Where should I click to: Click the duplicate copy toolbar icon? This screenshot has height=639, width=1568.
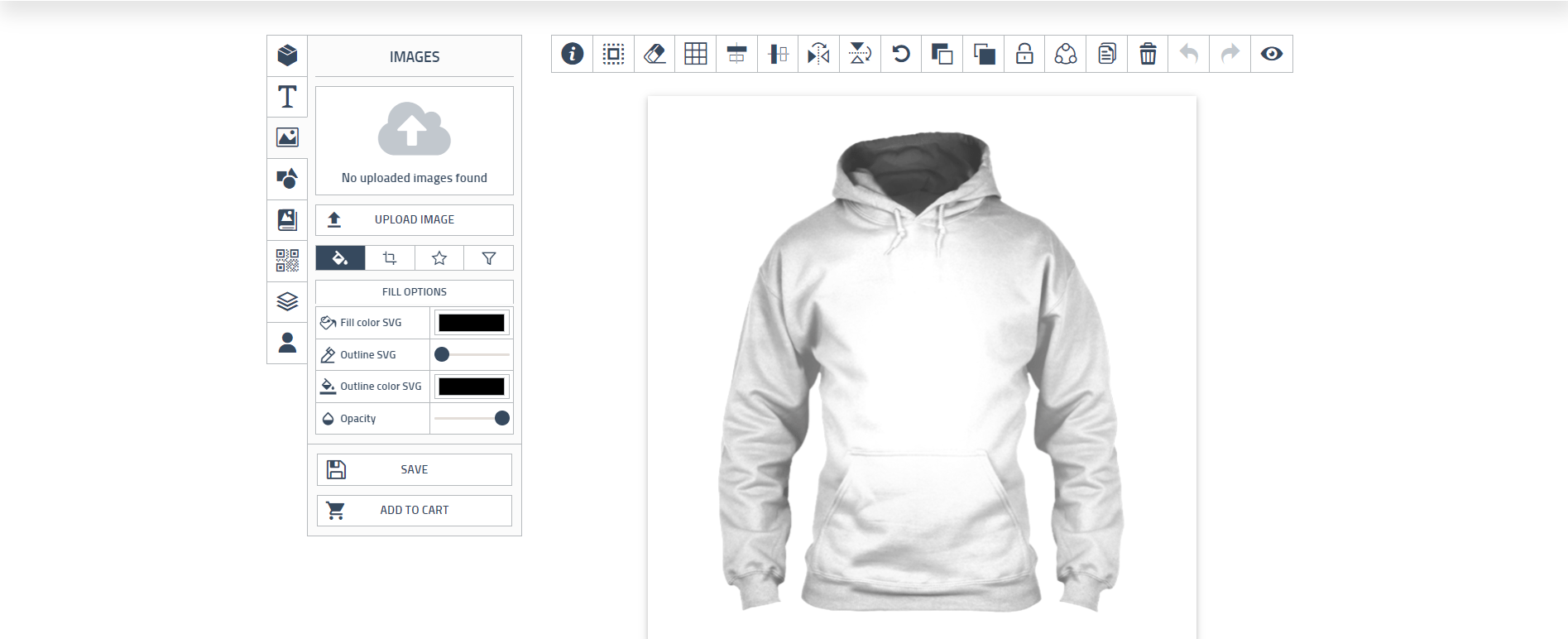(1107, 54)
